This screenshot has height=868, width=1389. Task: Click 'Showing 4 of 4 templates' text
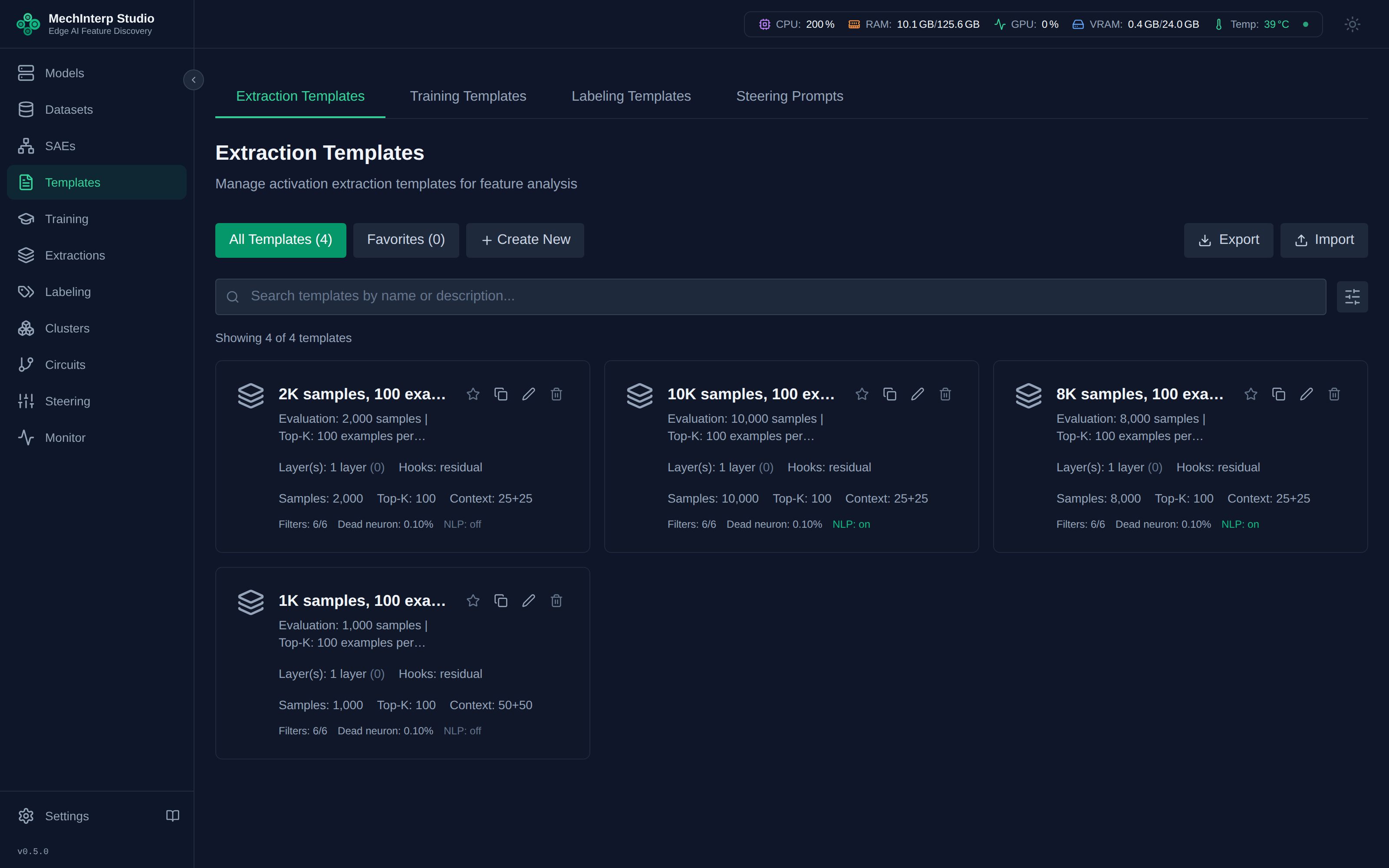[x=283, y=338]
